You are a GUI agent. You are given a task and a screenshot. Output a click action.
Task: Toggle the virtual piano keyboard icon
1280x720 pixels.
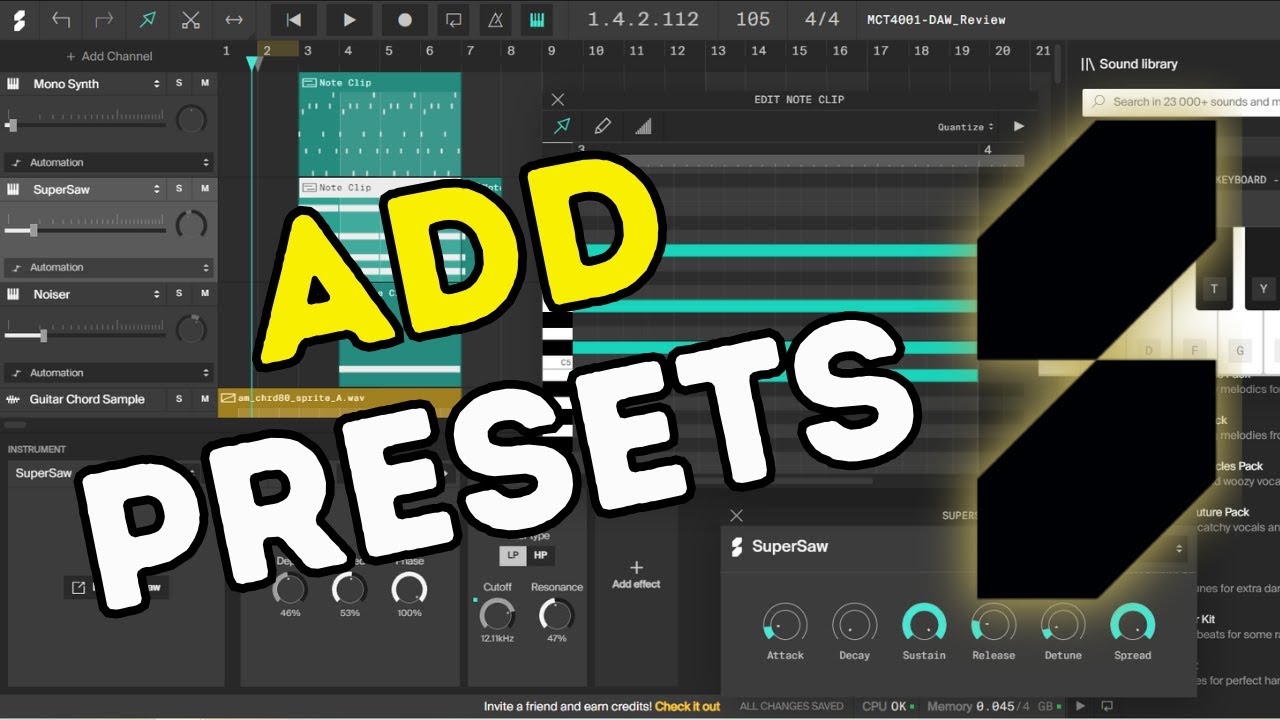click(537, 19)
